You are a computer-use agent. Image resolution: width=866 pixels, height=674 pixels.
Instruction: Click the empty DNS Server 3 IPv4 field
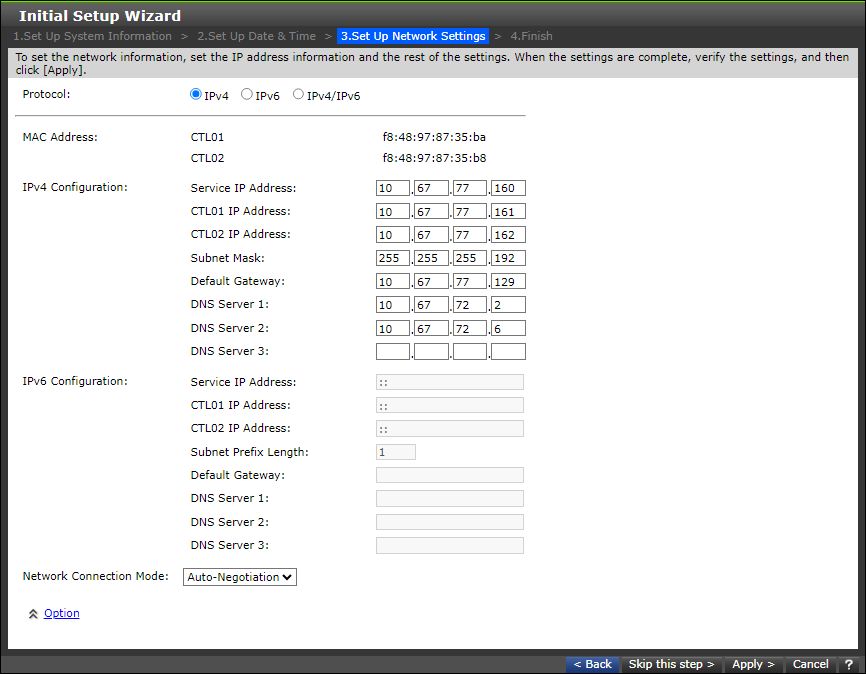click(392, 350)
